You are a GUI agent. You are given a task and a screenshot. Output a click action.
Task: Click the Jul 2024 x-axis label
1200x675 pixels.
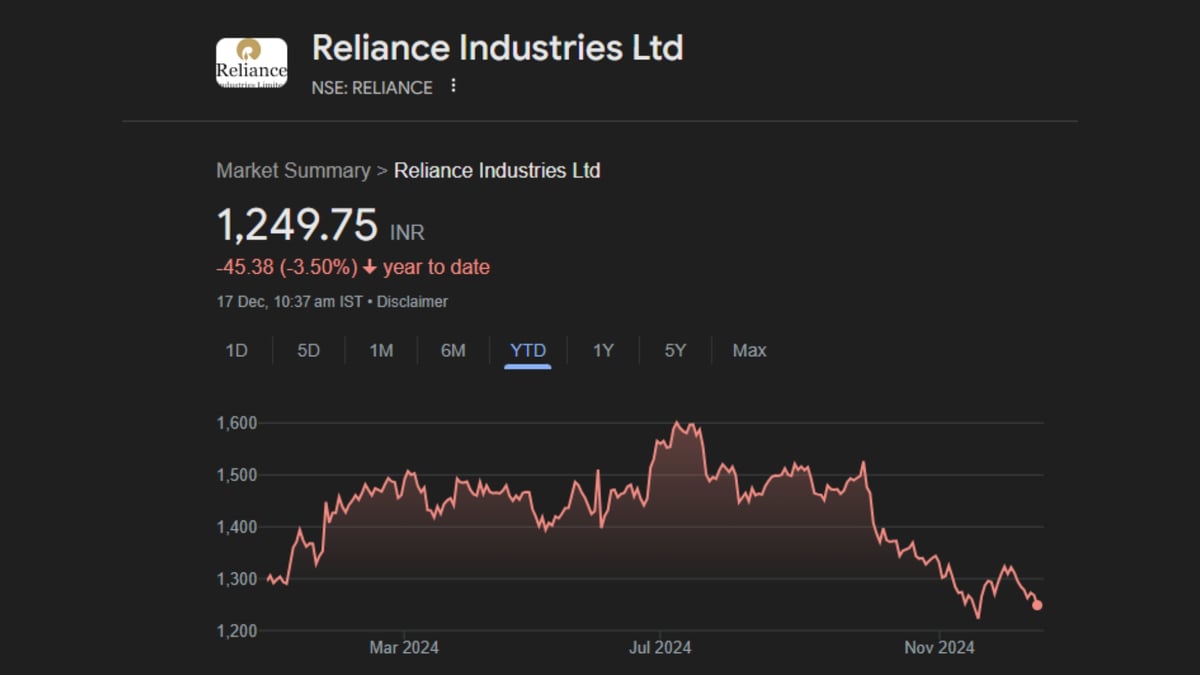pos(661,648)
